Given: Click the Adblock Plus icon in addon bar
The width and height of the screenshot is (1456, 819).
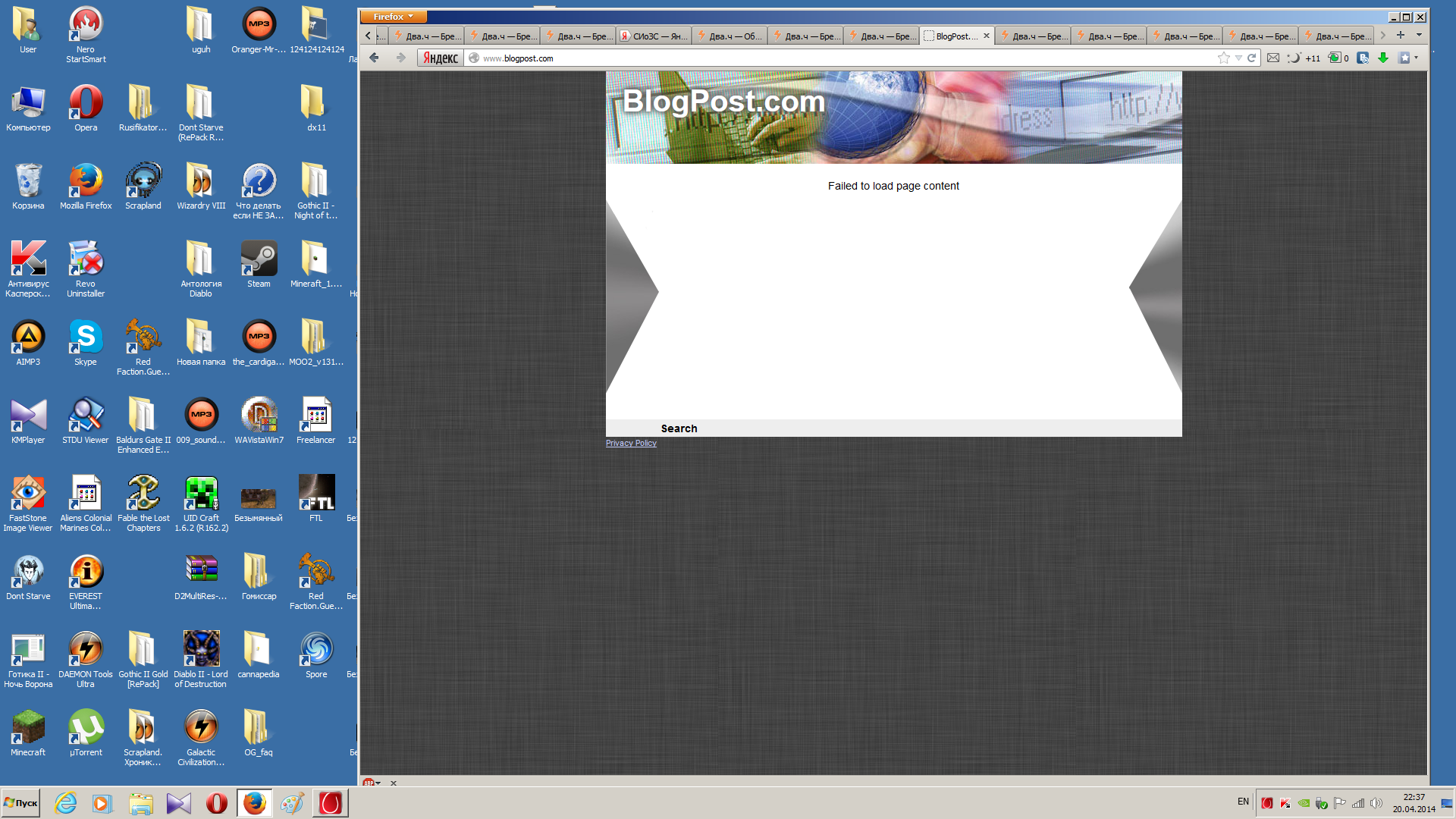Looking at the screenshot, I should (x=369, y=783).
